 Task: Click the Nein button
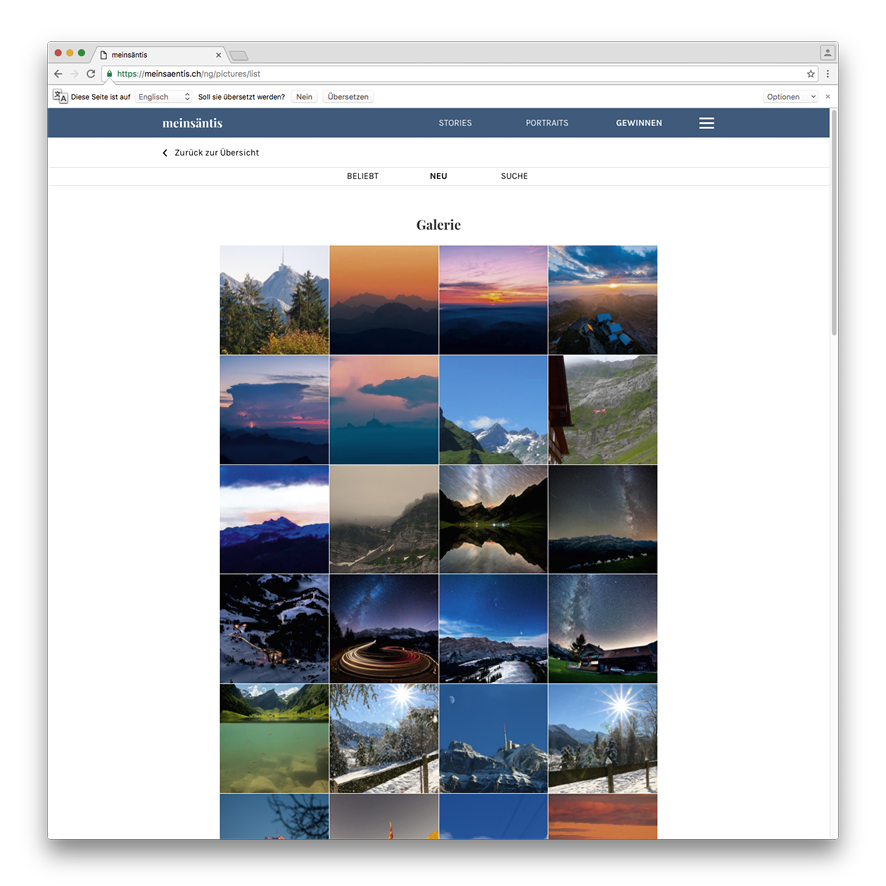(x=304, y=97)
